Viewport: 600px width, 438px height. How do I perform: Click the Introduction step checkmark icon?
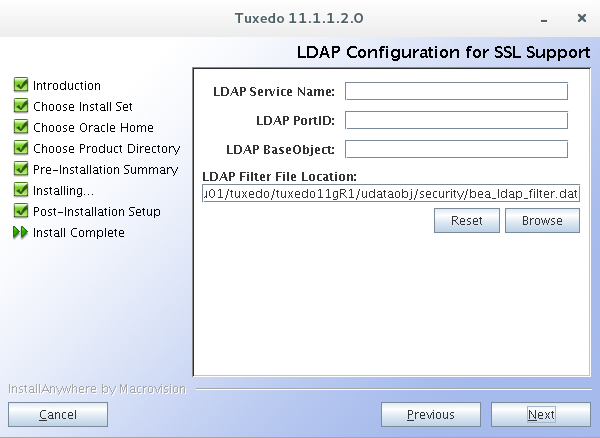click(21, 85)
